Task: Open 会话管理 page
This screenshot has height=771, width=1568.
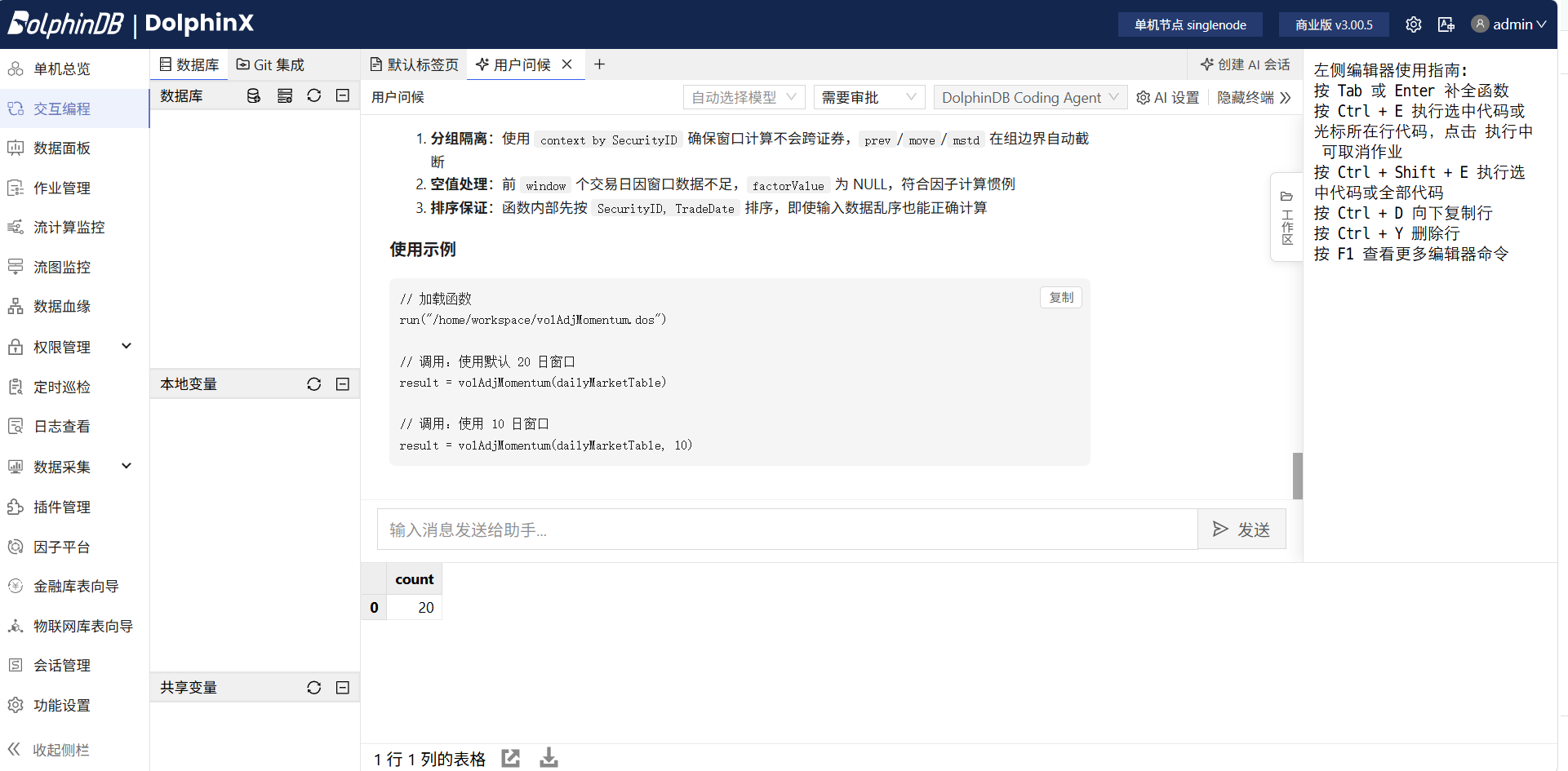Action: 74,665
